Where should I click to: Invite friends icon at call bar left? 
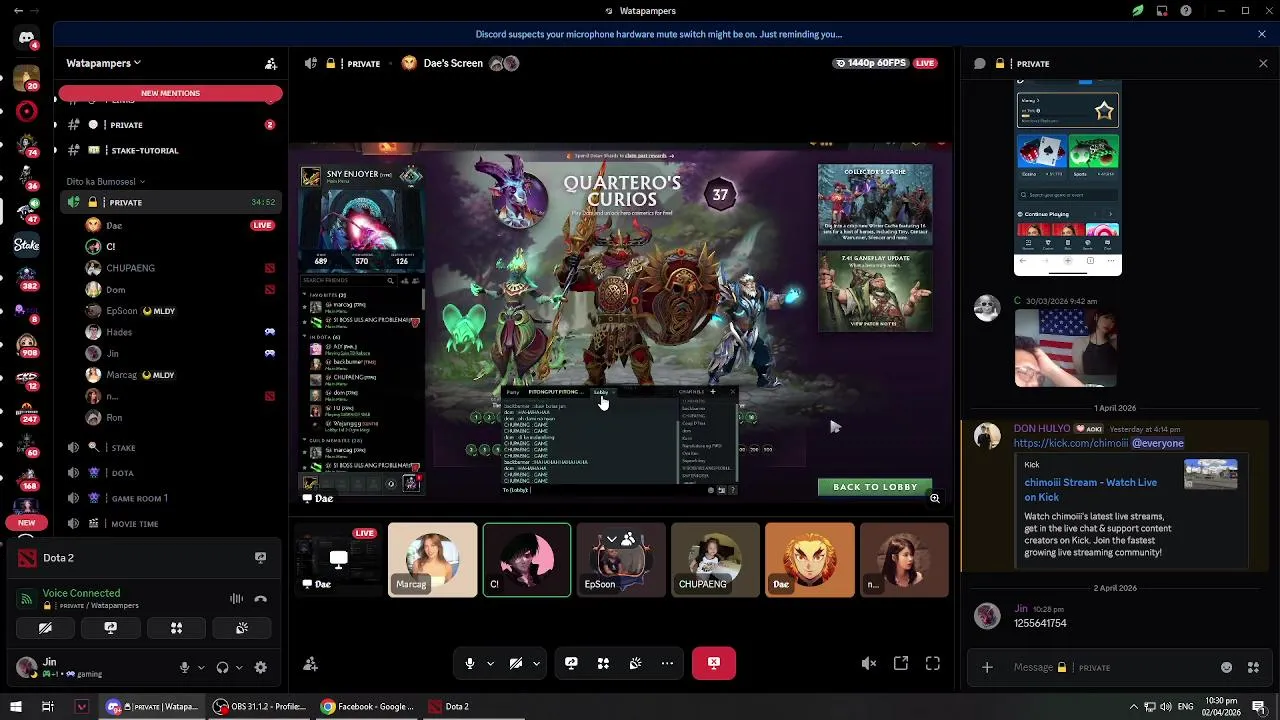pos(310,664)
